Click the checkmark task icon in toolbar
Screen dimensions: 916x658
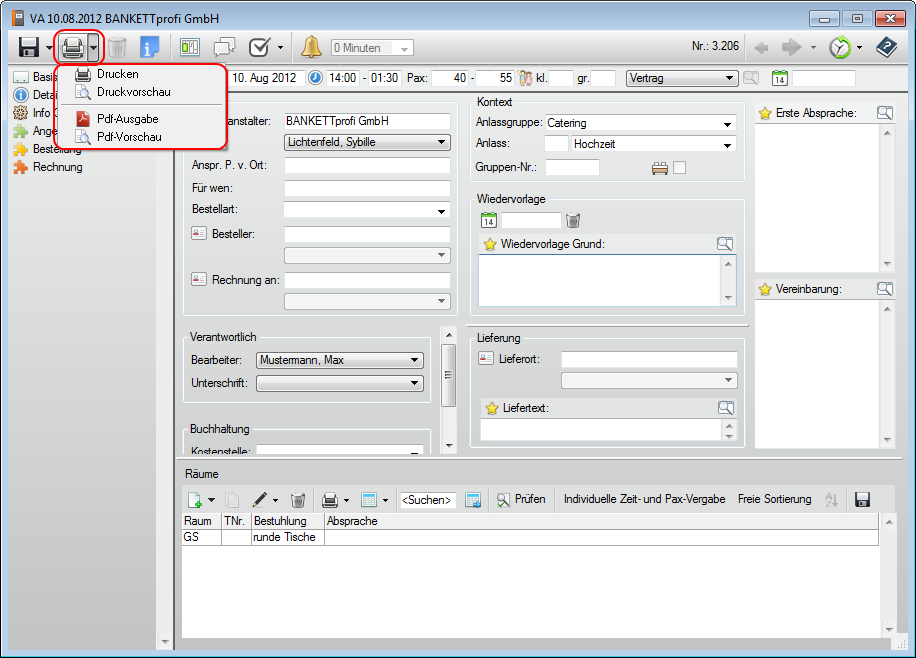[x=258, y=47]
